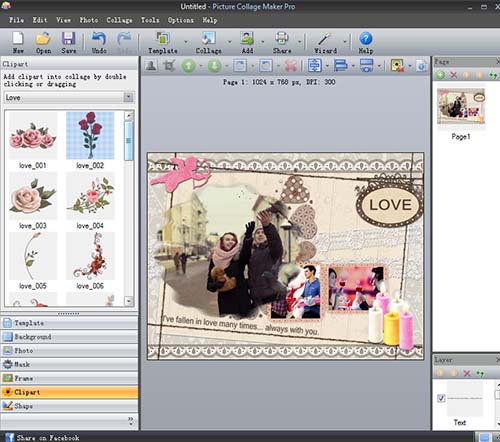The width and height of the screenshot is (500, 442).
Task: Click the rotate counterclockwise page icon
Action: (x=266, y=65)
